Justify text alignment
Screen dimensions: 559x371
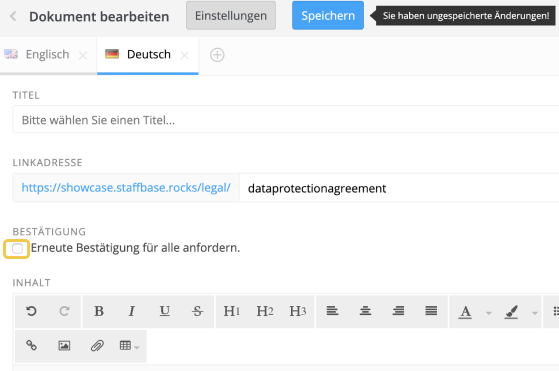point(431,311)
